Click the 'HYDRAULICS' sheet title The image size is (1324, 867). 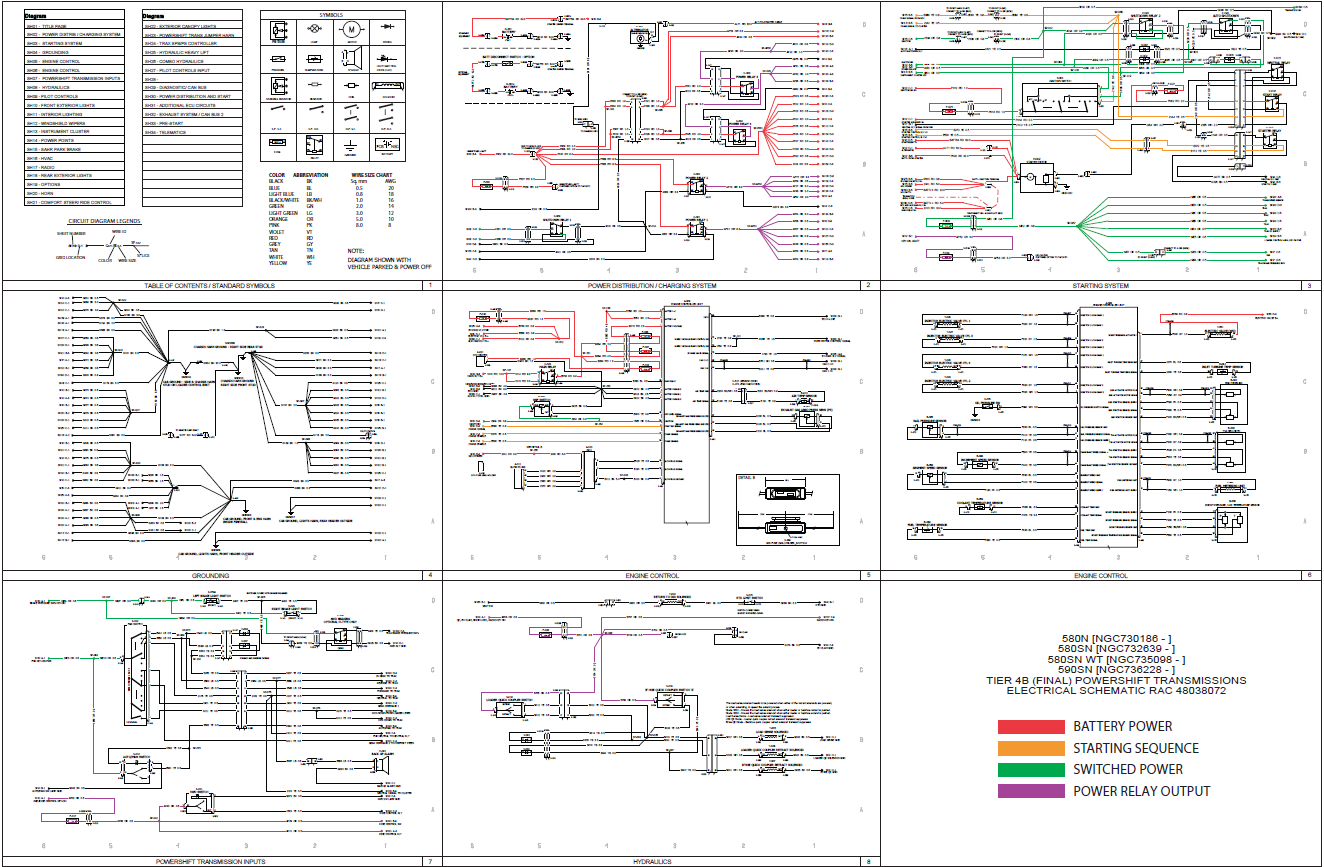tap(652, 861)
